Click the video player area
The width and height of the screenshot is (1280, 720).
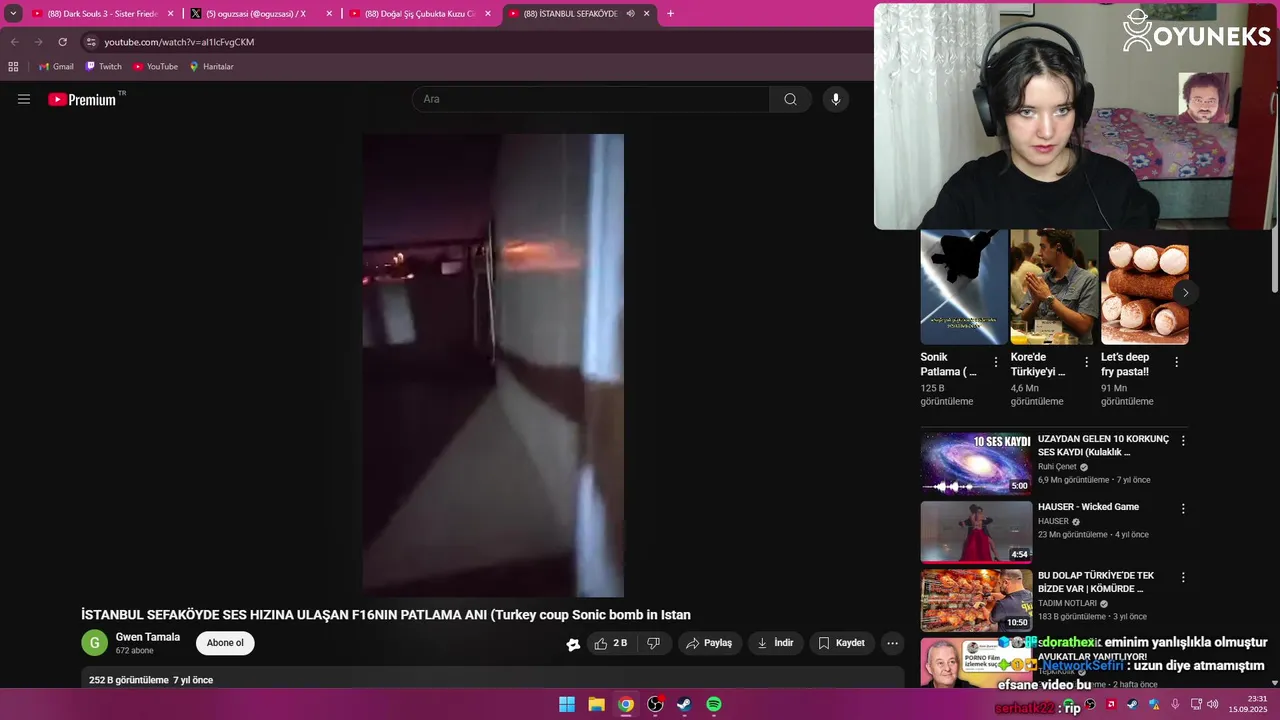493,365
